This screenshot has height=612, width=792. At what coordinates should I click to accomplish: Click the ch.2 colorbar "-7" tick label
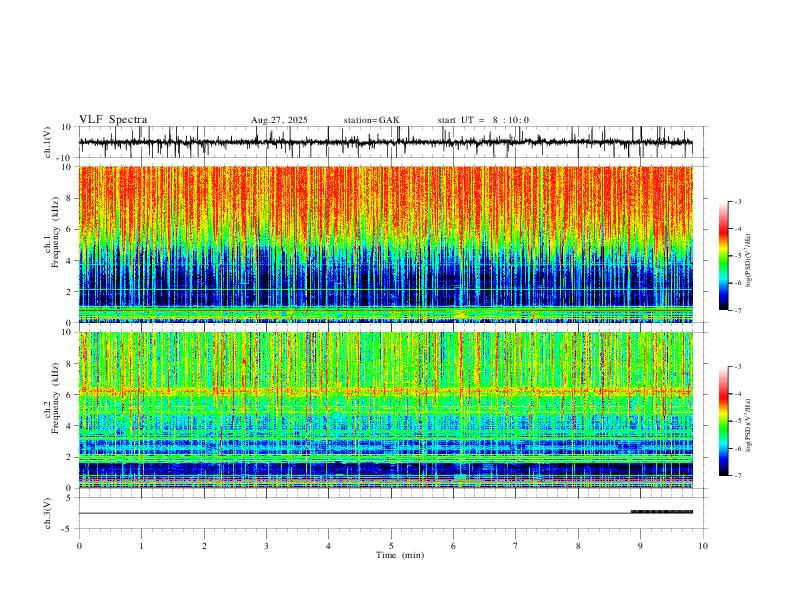pos(738,475)
